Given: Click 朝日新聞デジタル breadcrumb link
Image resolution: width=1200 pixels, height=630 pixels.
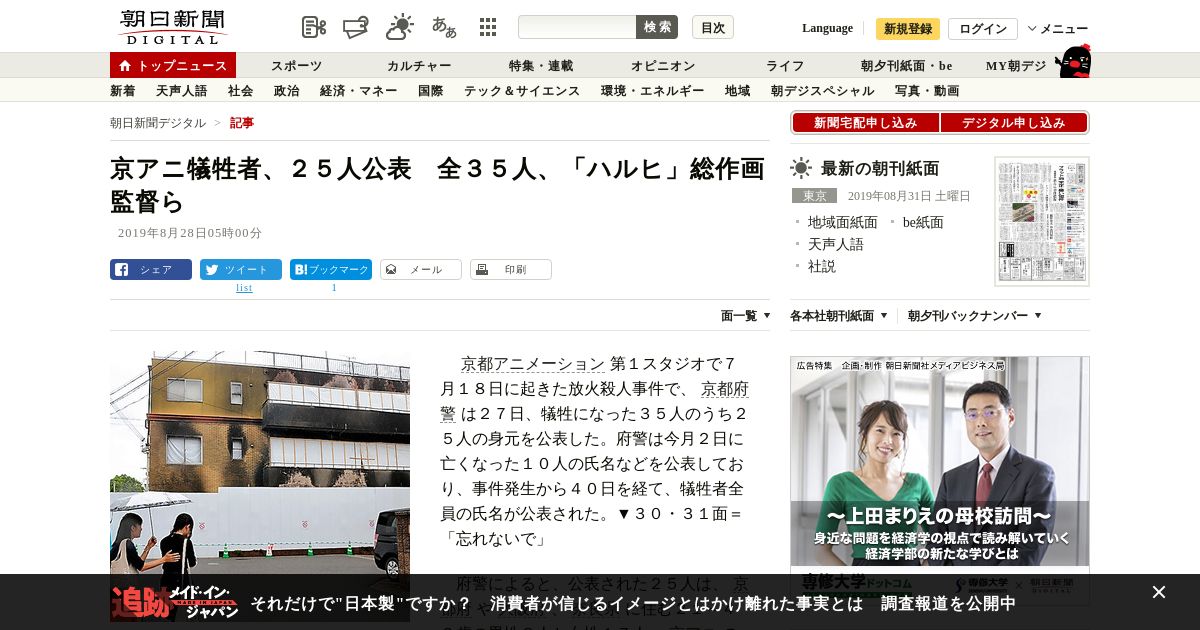Looking at the screenshot, I should [x=158, y=123].
